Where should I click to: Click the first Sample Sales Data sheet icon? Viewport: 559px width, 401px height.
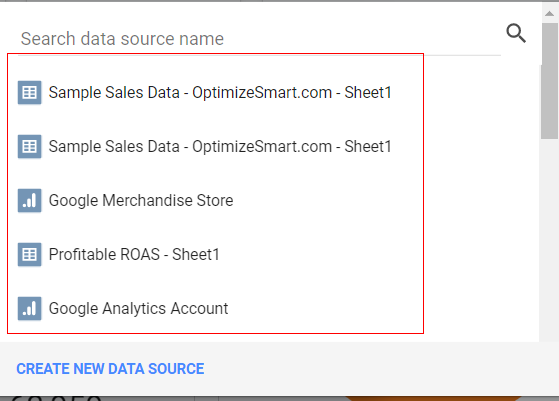coord(30,93)
